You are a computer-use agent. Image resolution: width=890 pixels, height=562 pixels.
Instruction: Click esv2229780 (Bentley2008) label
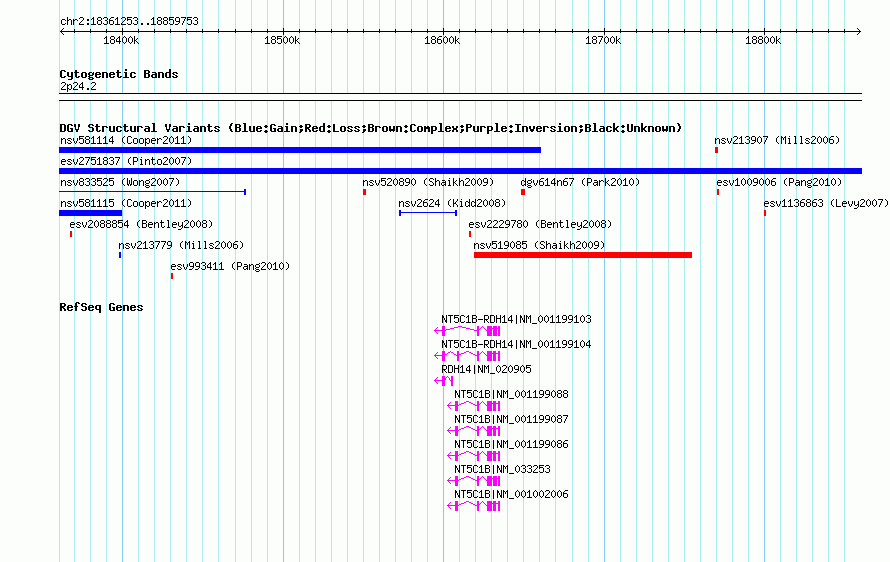540,224
